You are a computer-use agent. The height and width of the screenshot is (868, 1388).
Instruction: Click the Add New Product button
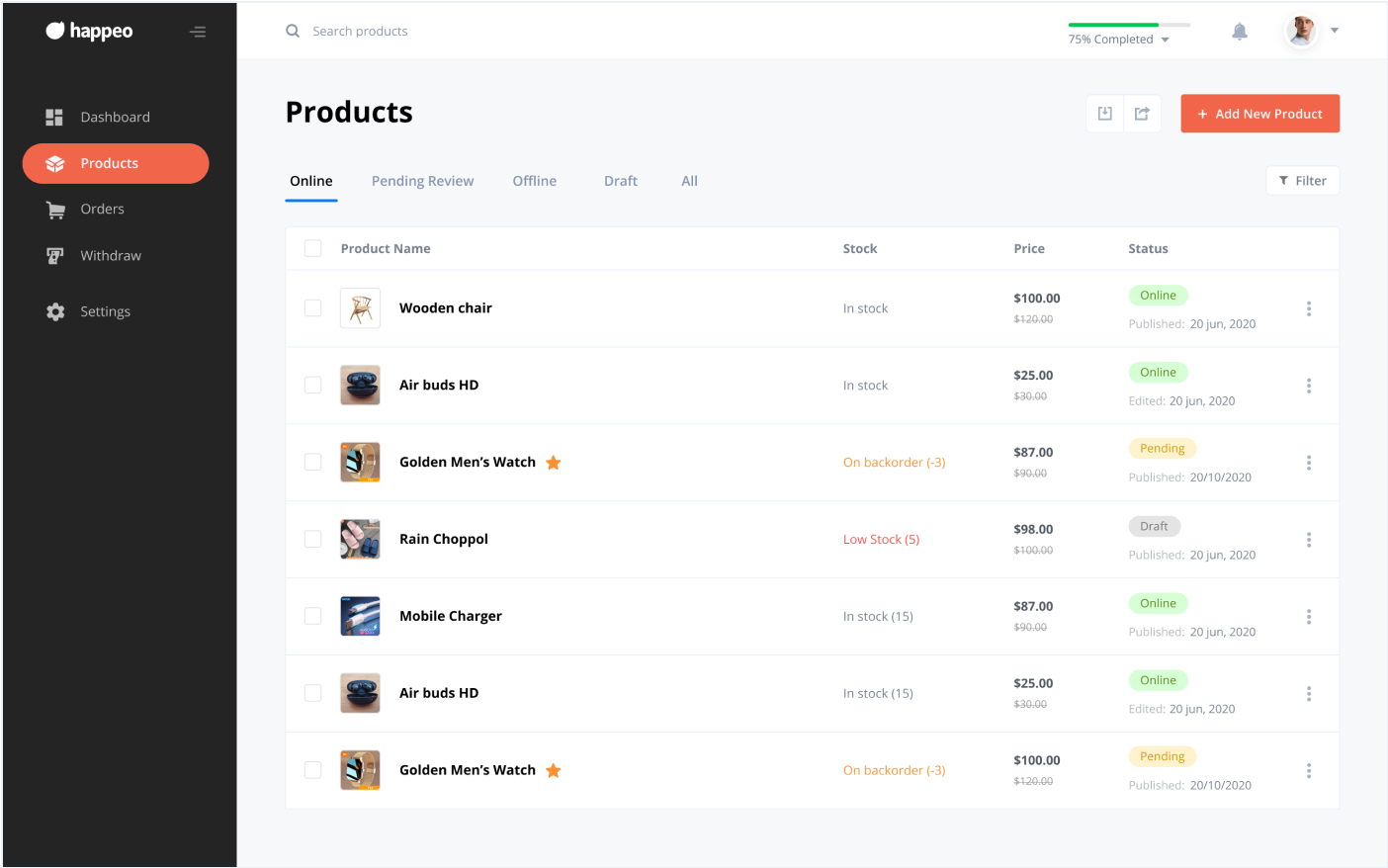[1259, 113]
